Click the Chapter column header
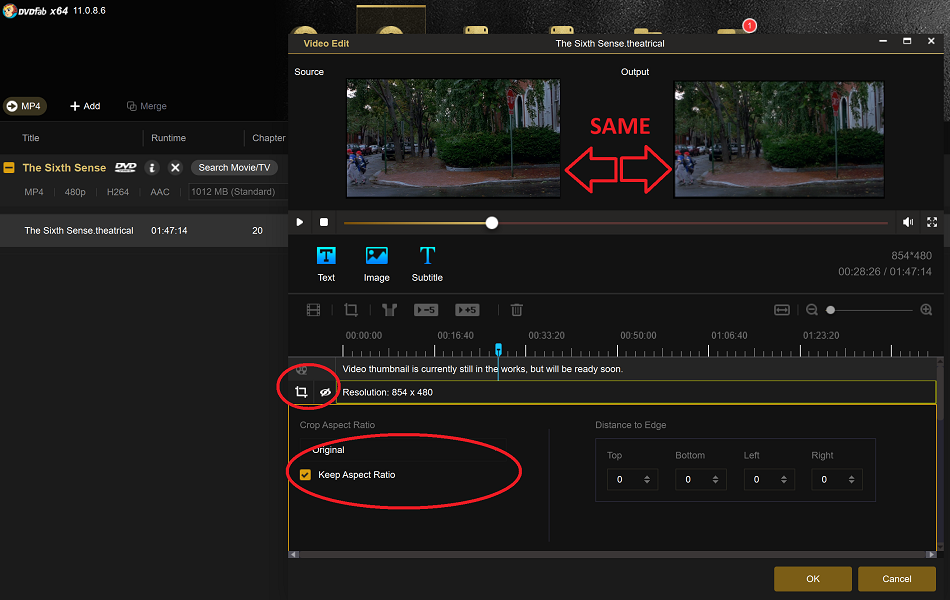Image resolution: width=950 pixels, height=600 pixels. [x=269, y=138]
